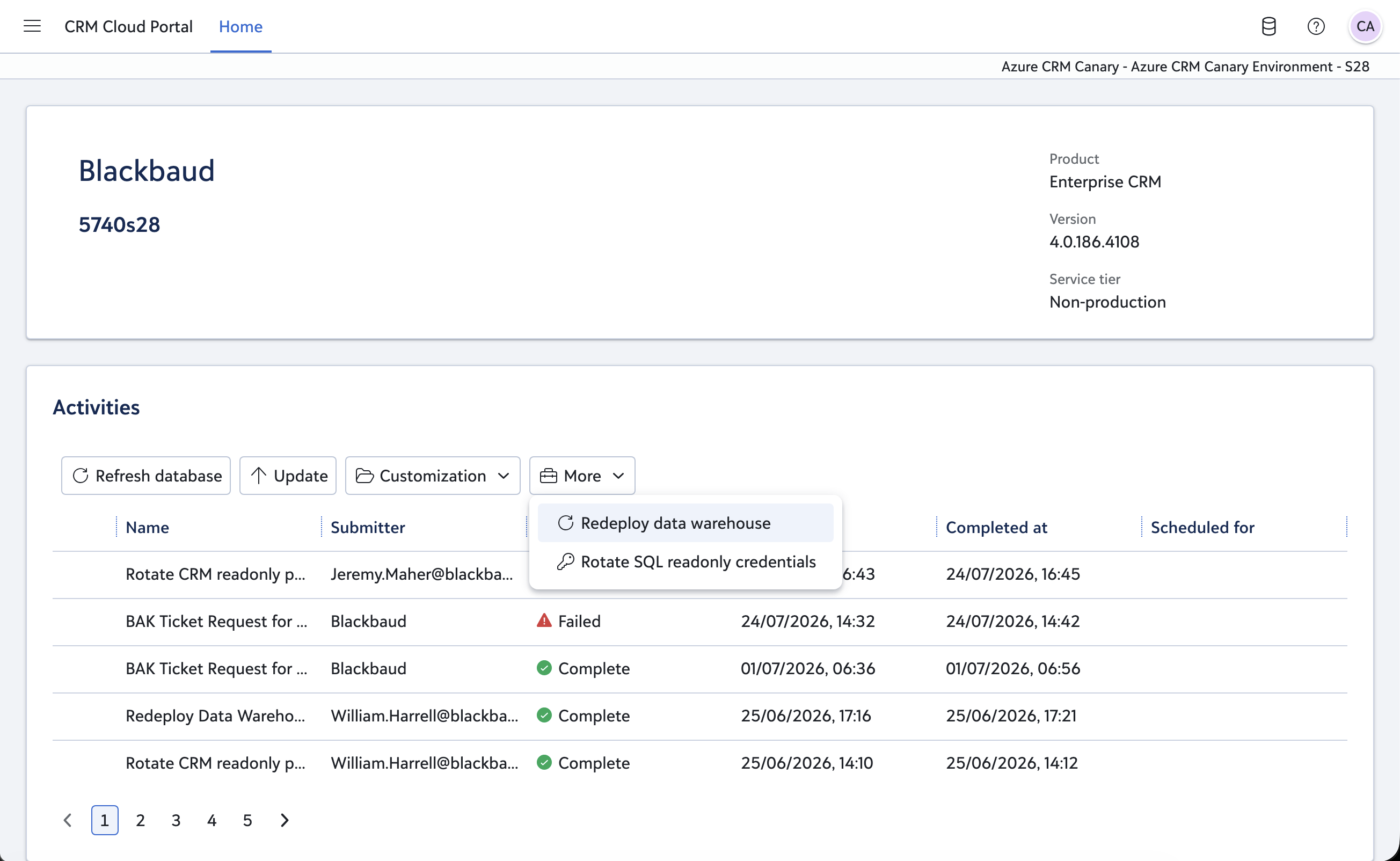1400x861 pixels.
Task: Open the help question mark icon
Action: [1316, 26]
